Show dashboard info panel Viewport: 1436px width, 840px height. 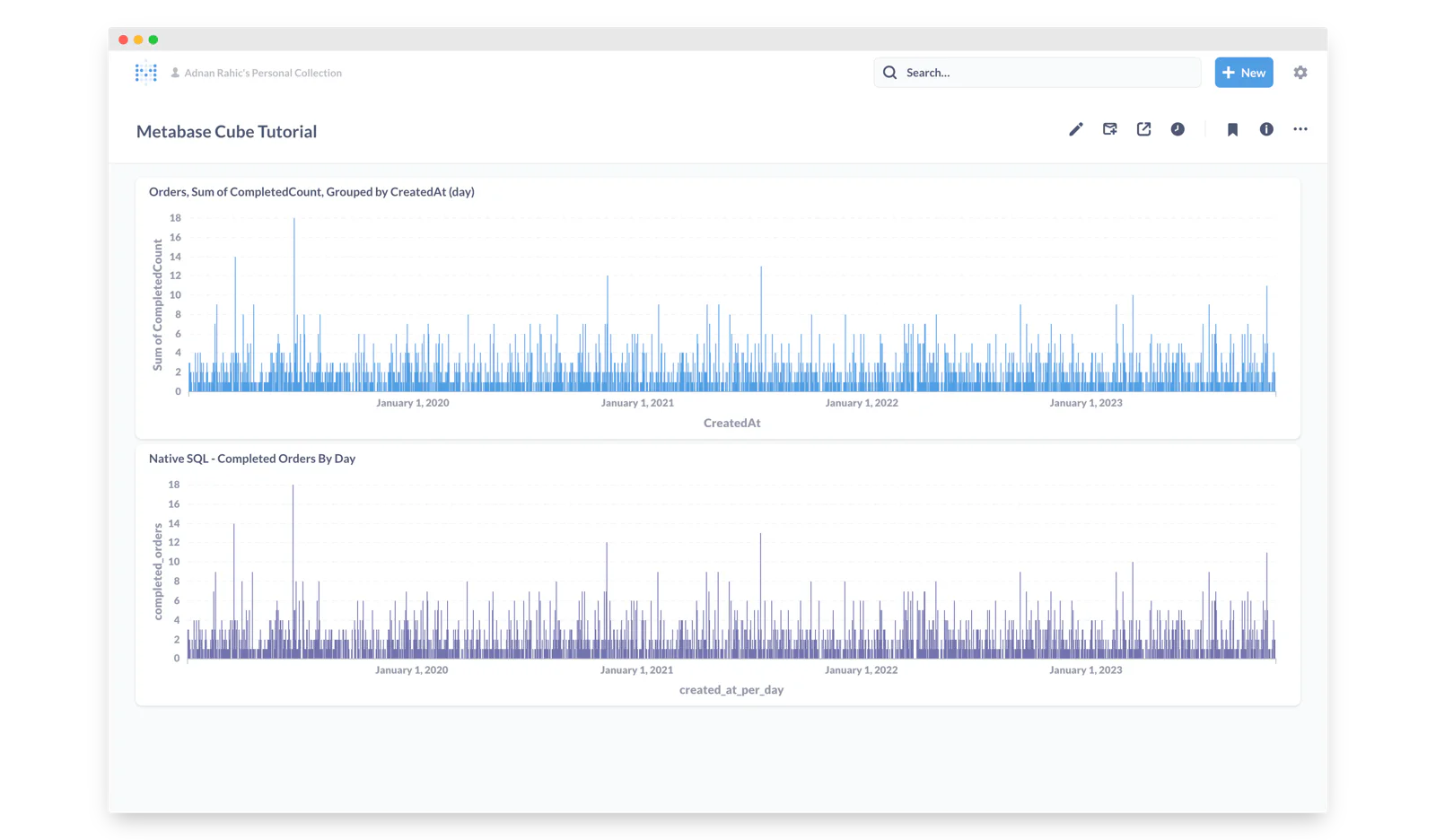(x=1266, y=129)
